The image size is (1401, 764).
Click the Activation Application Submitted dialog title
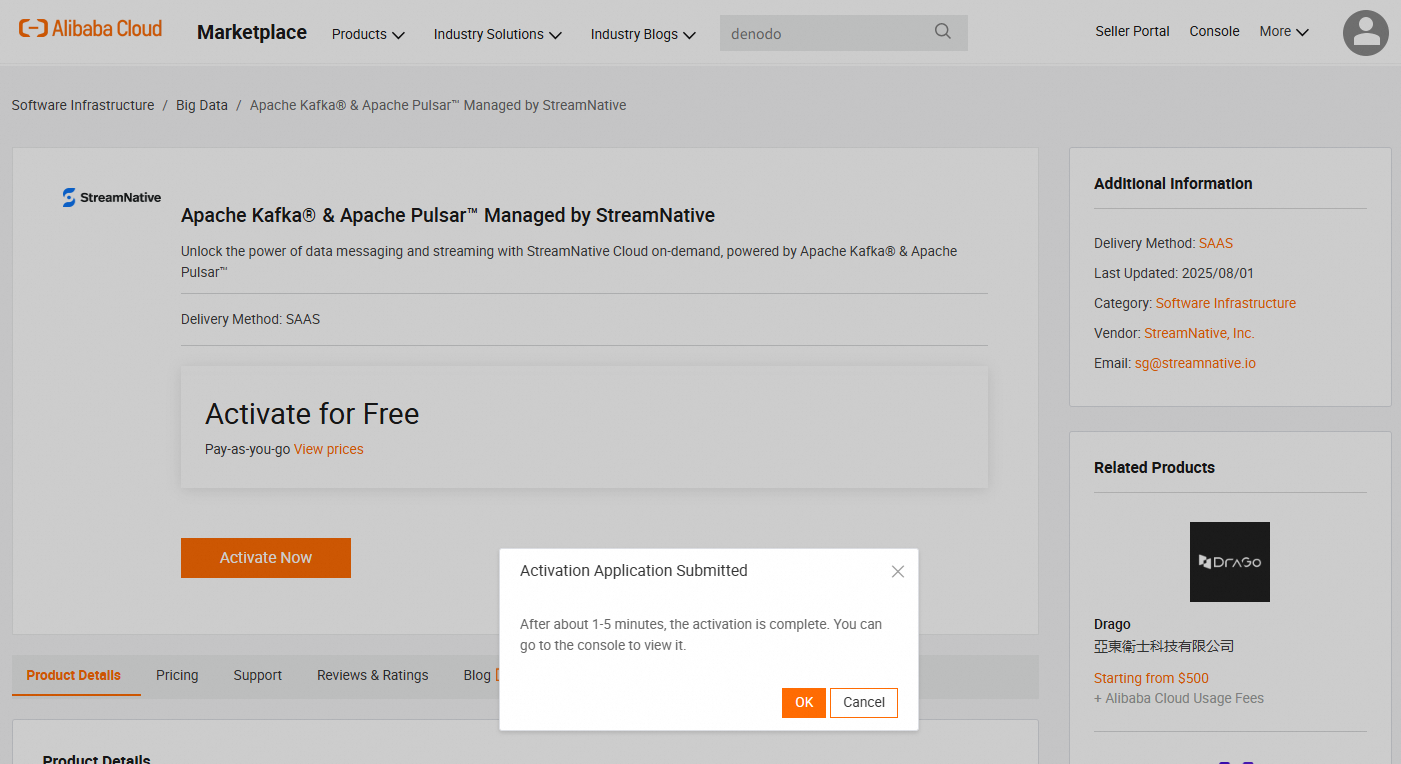[634, 571]
